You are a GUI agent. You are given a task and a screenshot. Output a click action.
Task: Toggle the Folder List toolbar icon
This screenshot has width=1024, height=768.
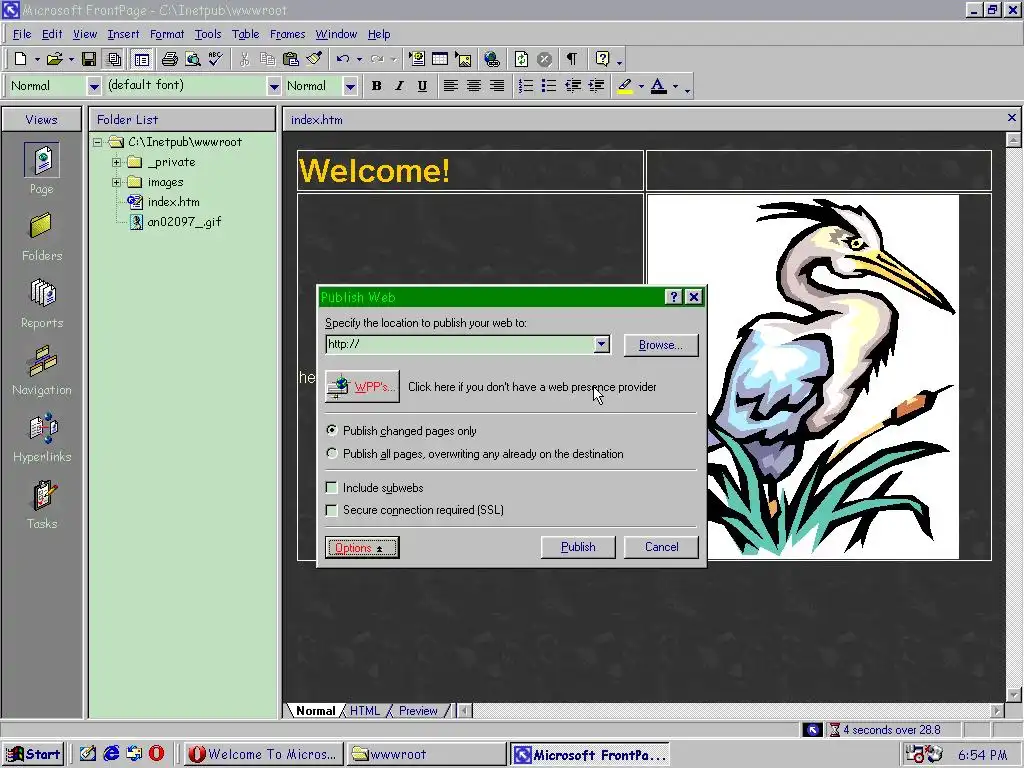click(x=141, y=59)
